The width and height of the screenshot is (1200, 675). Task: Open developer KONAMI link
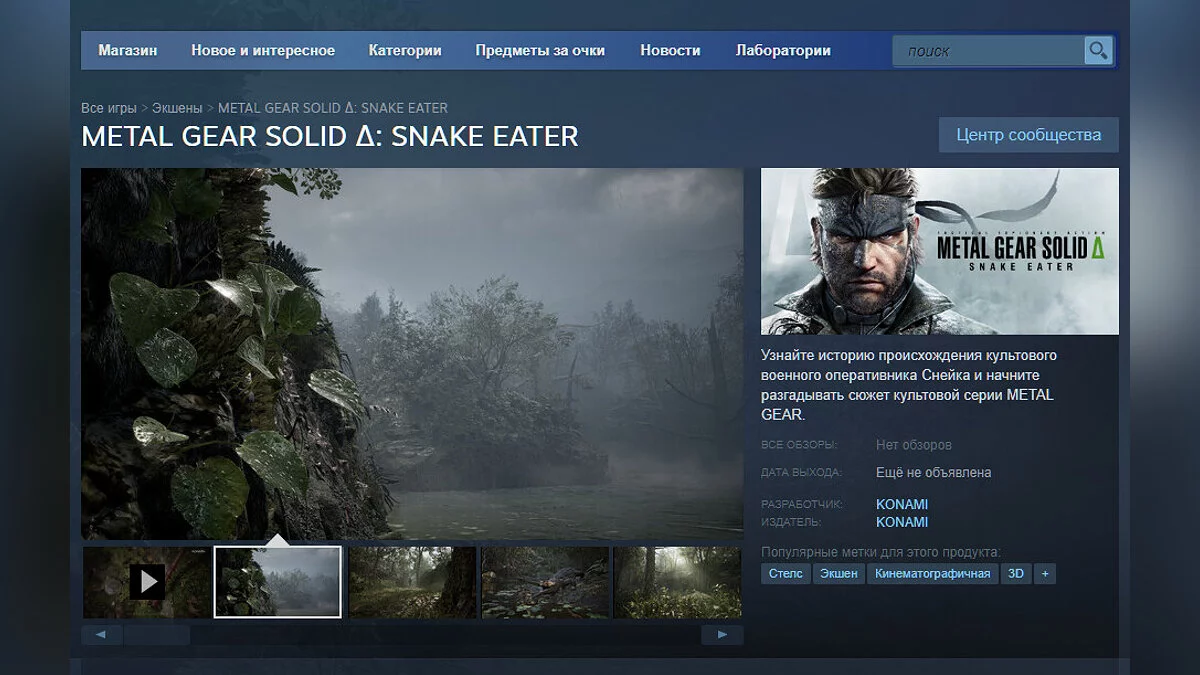coord(902,504)
